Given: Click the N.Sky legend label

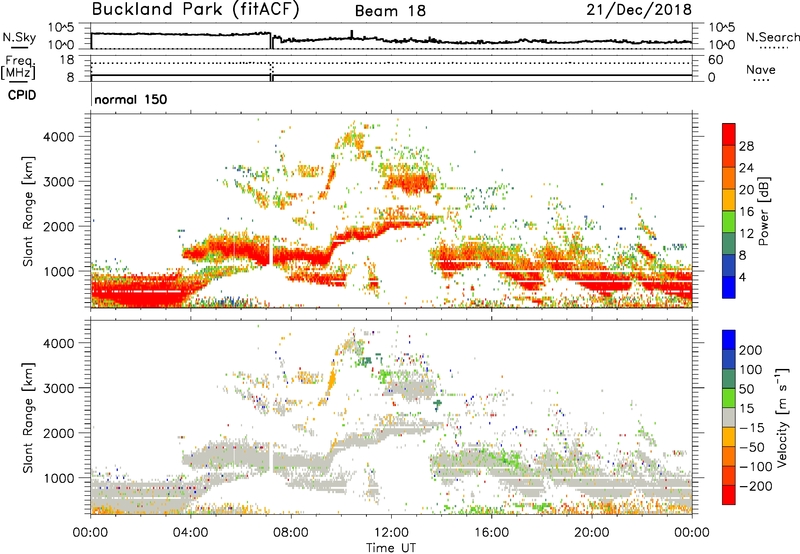Looking at the screenshot, I should pyautogui.click(x=19, y=37).
